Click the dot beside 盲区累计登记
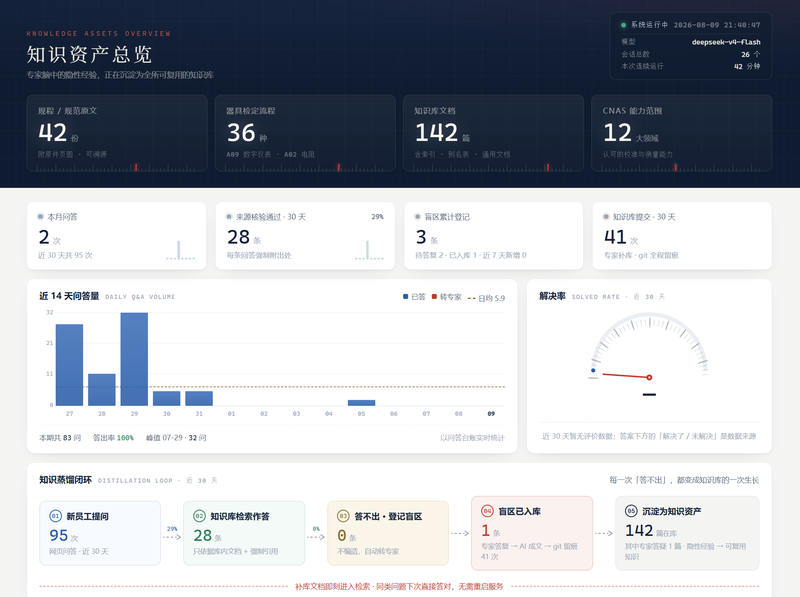800x597 pixels. pos(418,217)
